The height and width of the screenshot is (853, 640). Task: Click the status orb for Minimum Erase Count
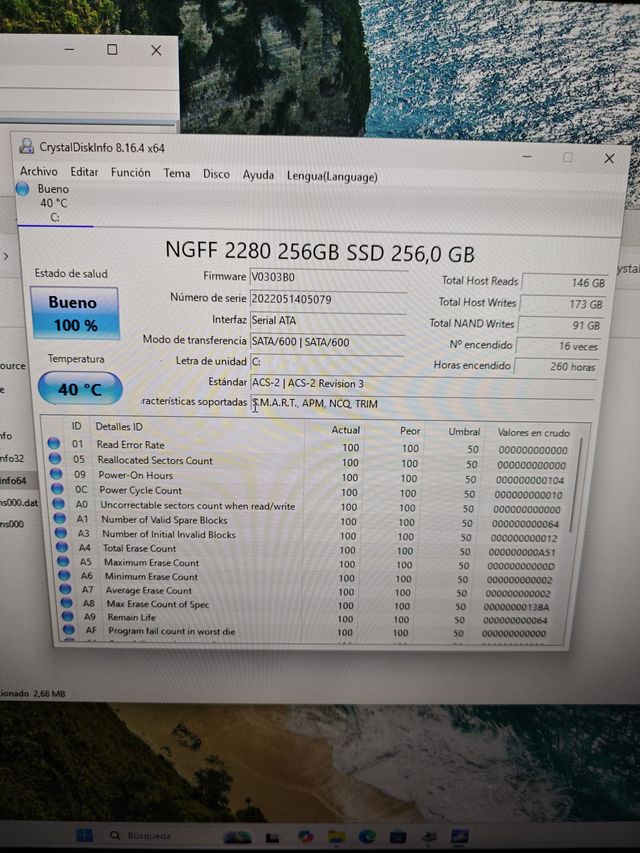coord(64,575)
